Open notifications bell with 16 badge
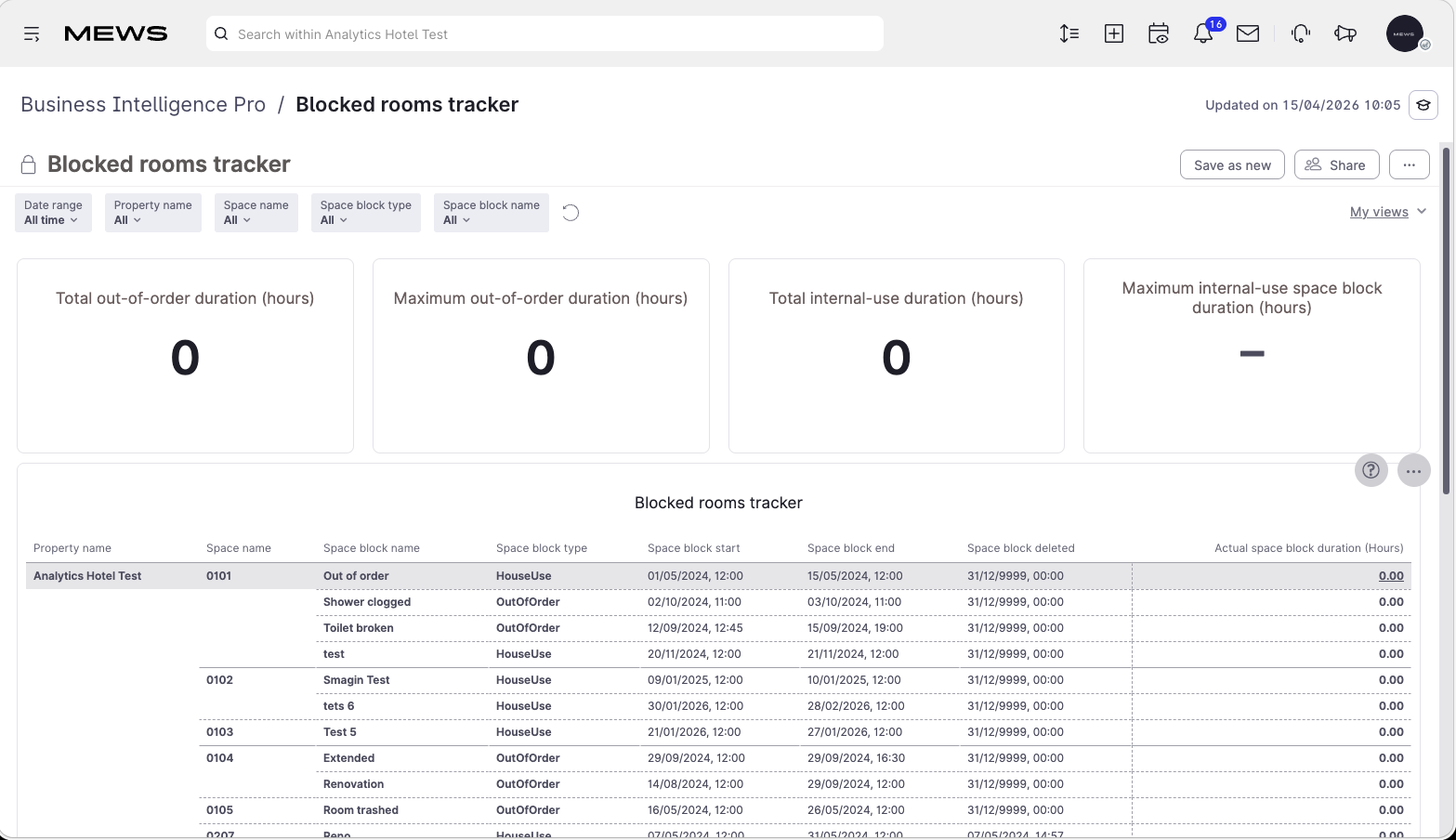This screenshot has height=840, width=1456. click(1204, 34)
